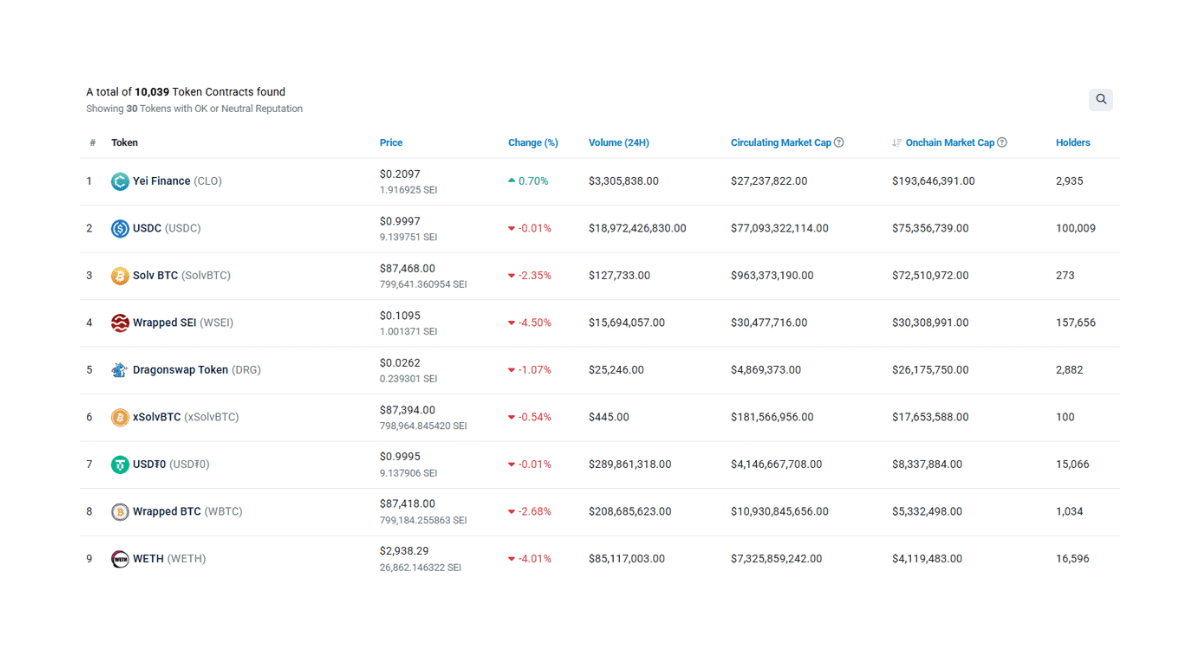Click the 26,862.146322 SEI price value
The height and width of the screenshot is (658, 1200).
click(x=420, y=567)
